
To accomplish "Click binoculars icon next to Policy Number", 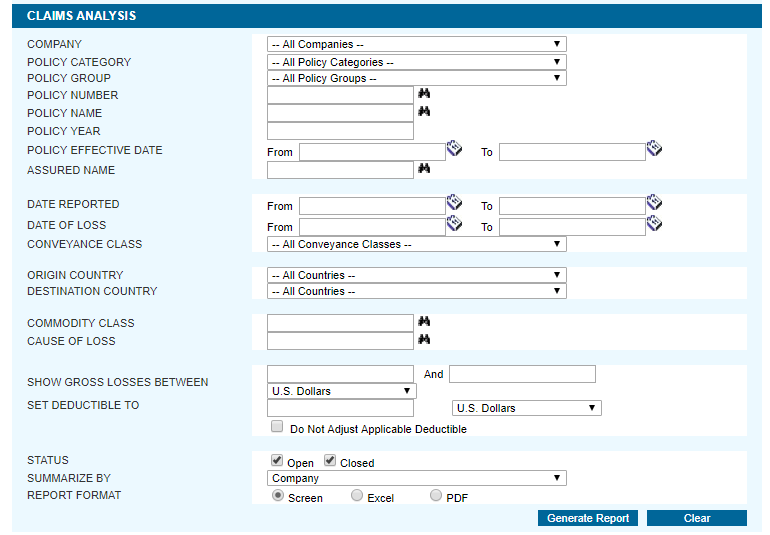I will coord(424,94).
